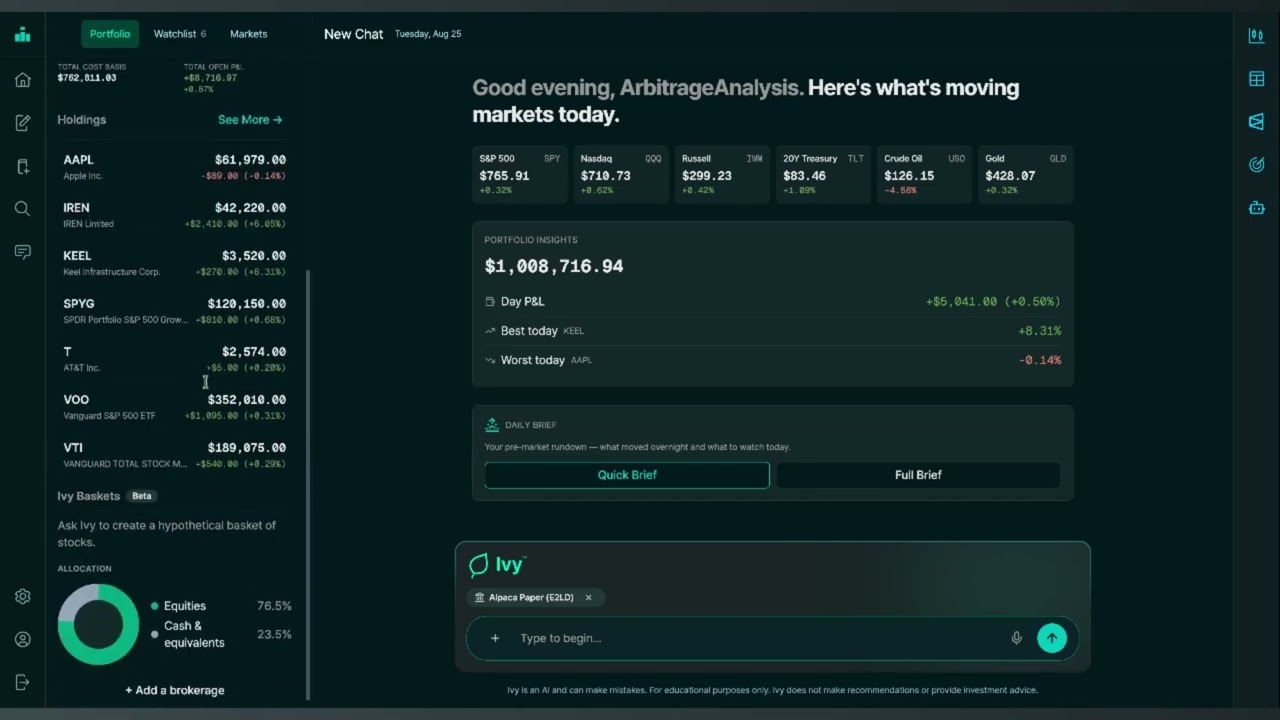Open the VOO holding row

pyautogui.click(x=174, y=407)
